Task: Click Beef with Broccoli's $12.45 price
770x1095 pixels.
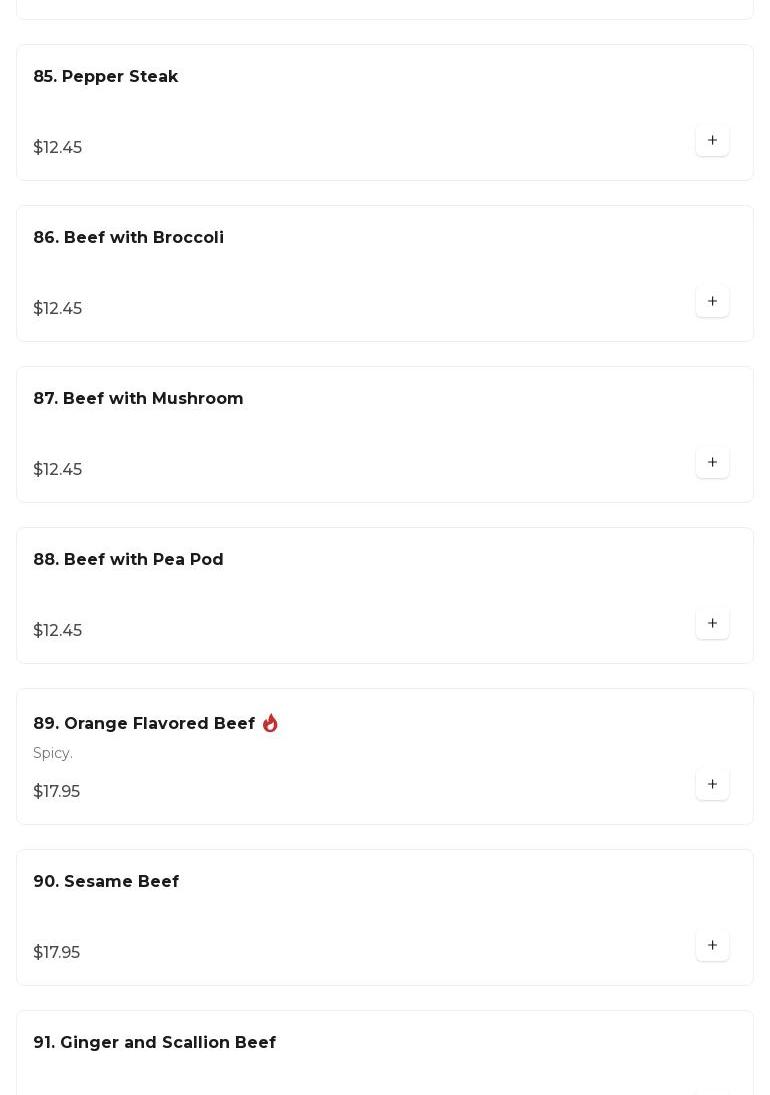Action: pos(58,309)
